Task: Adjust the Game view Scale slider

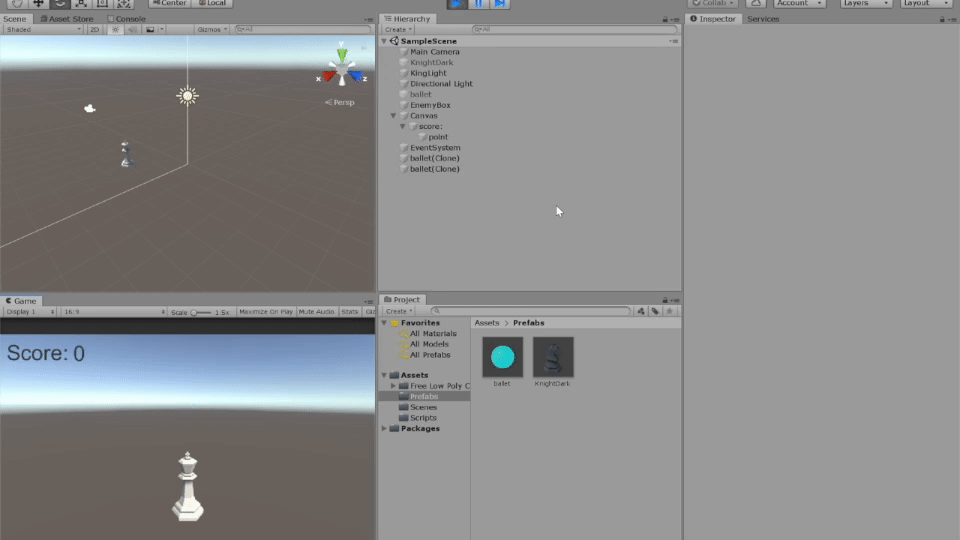Action: (195, 312)
